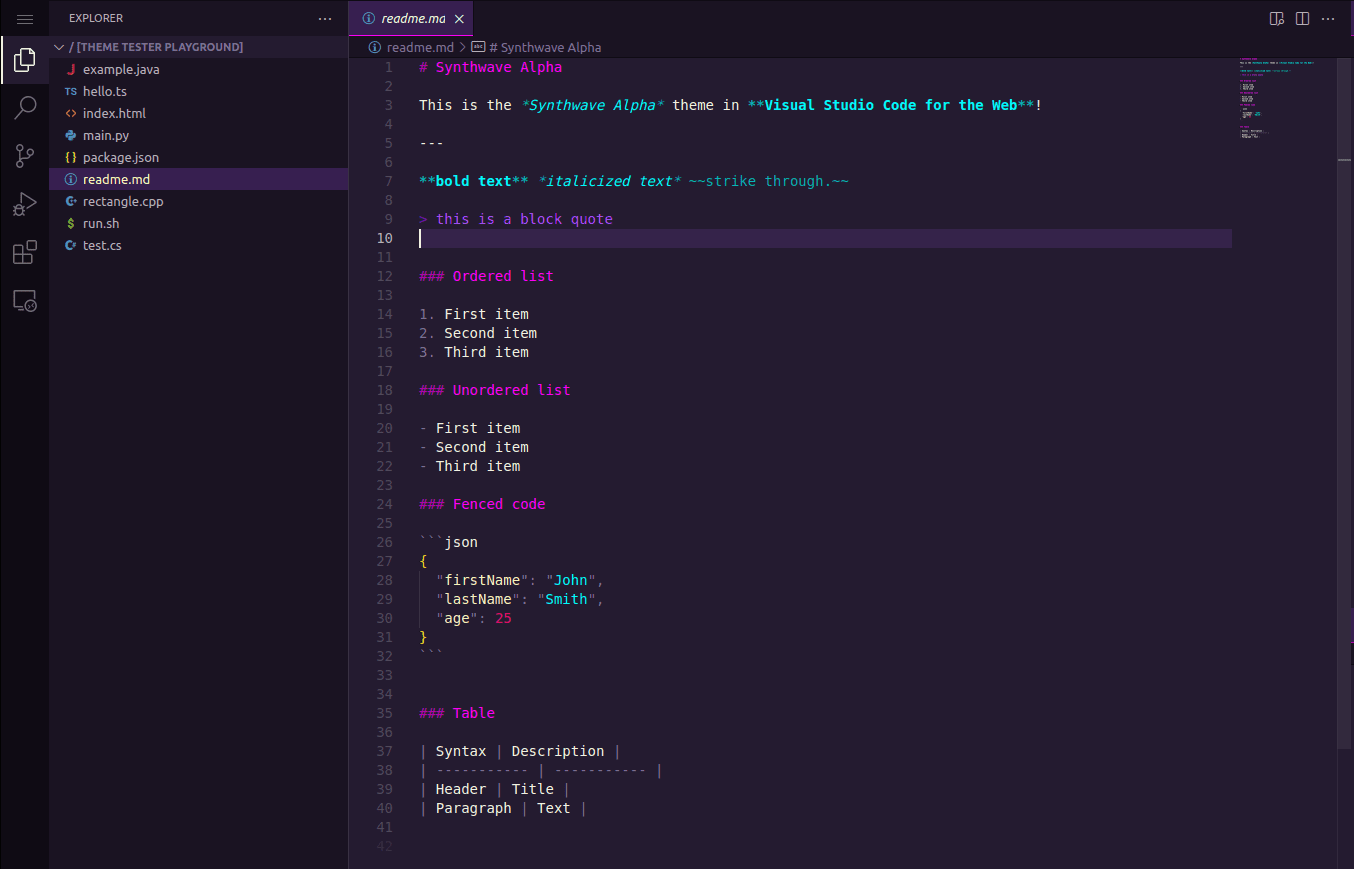Click the "age": 25 line
1354x869 pixels.
point(474,619)
